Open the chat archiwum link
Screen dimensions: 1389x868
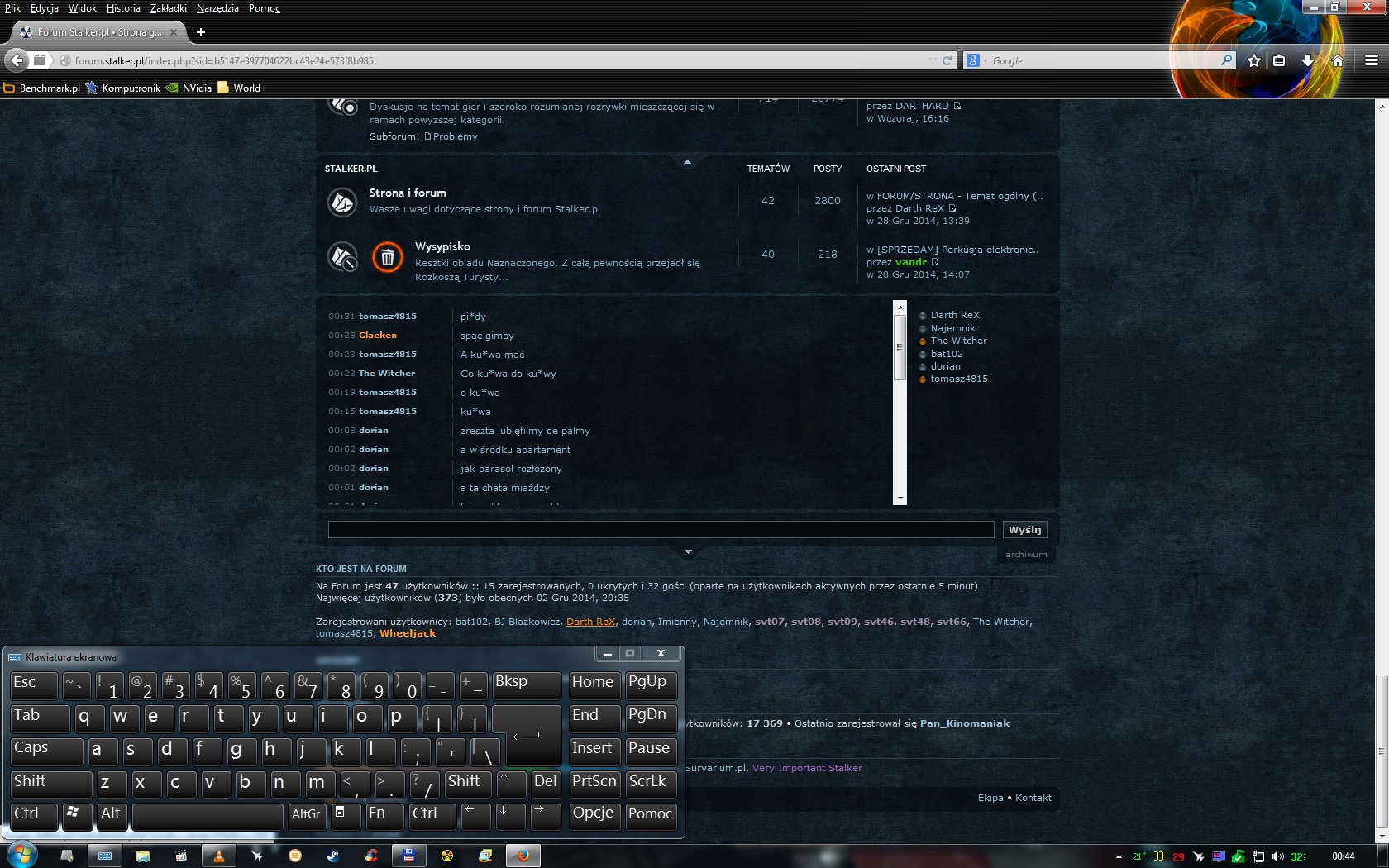[1025, 555]
